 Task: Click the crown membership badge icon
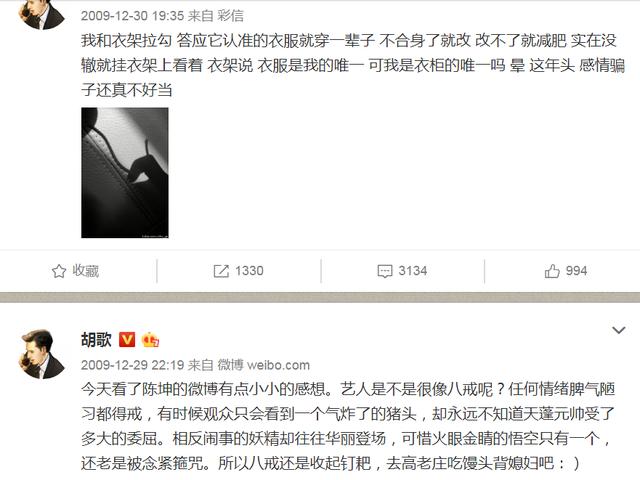pyautogui.click(x=150, y=340)
